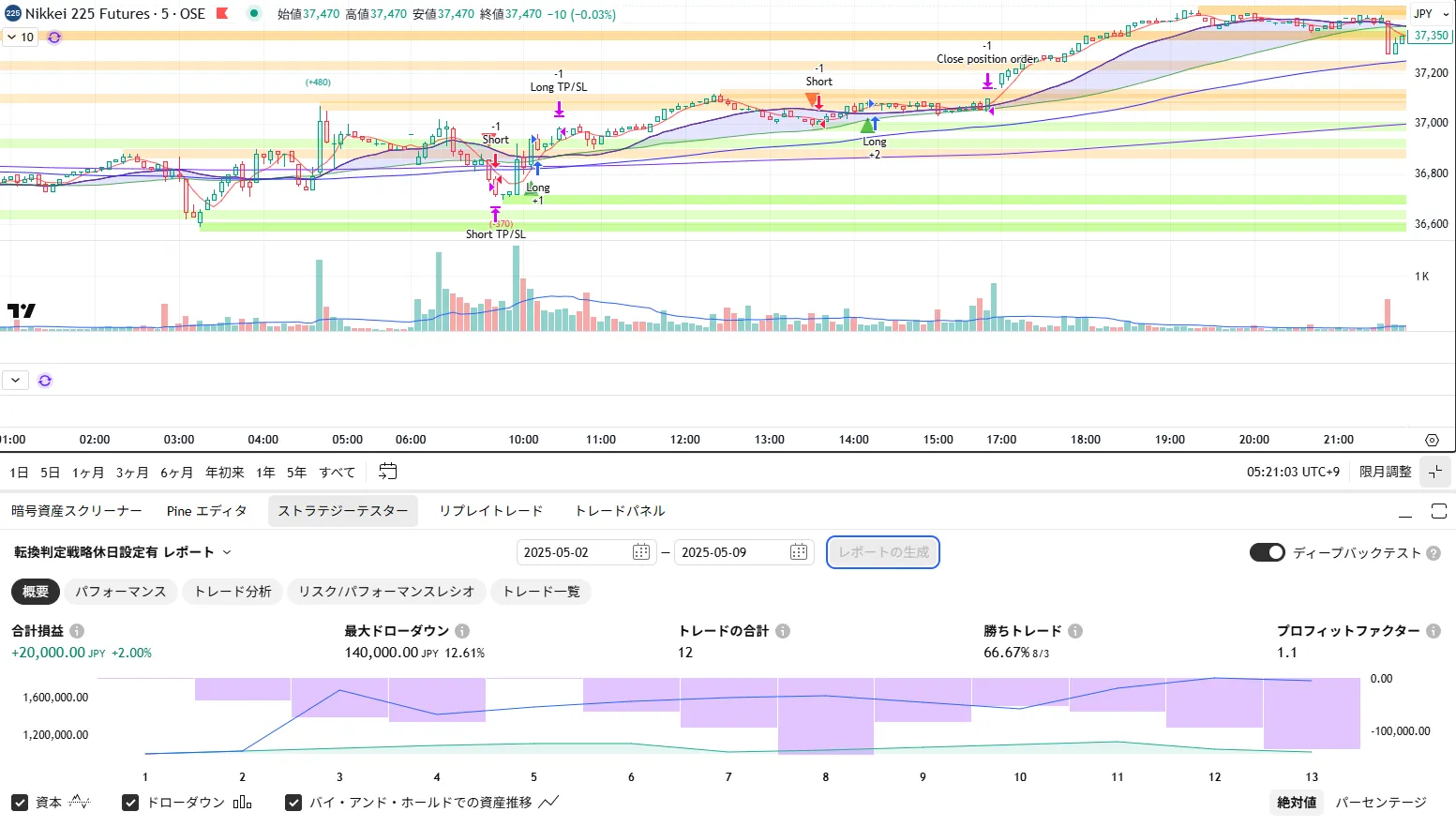This screenshot has height=827, width=1456.
Task: Select the 絶対値 display option
Action: point(1297,803)
